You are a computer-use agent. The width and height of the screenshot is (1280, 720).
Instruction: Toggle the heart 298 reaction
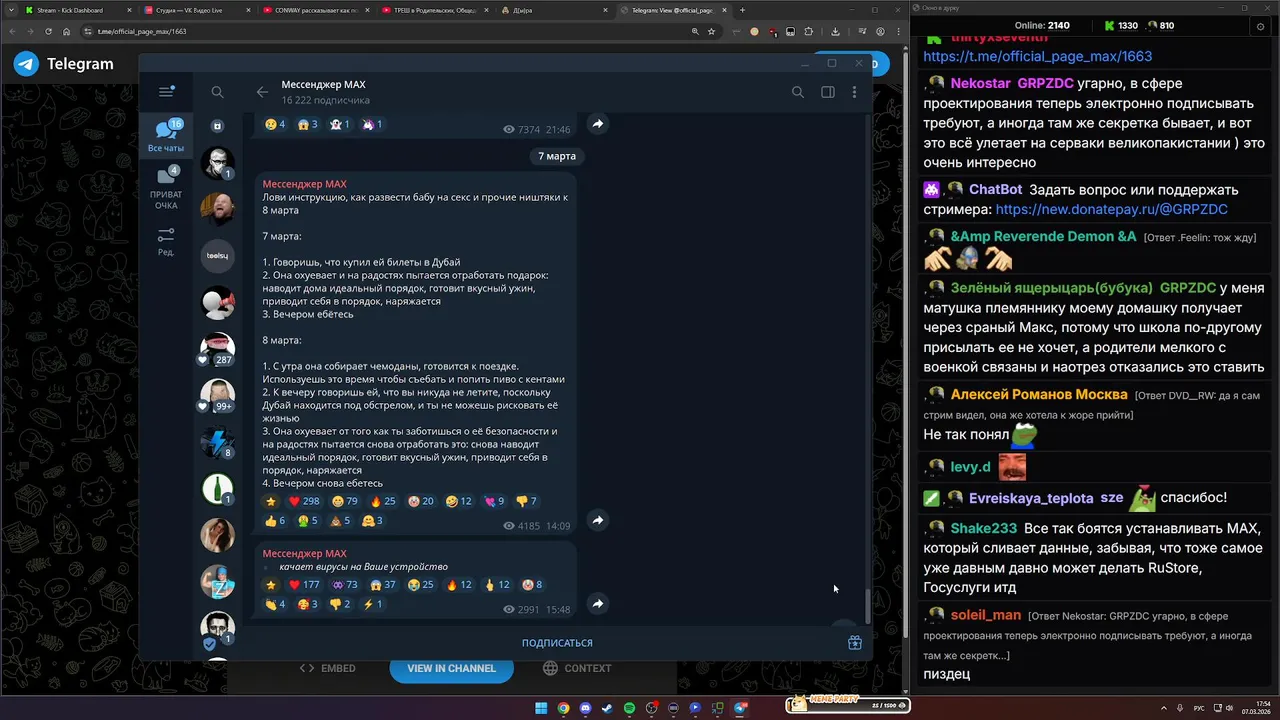[x=305, y=501]
